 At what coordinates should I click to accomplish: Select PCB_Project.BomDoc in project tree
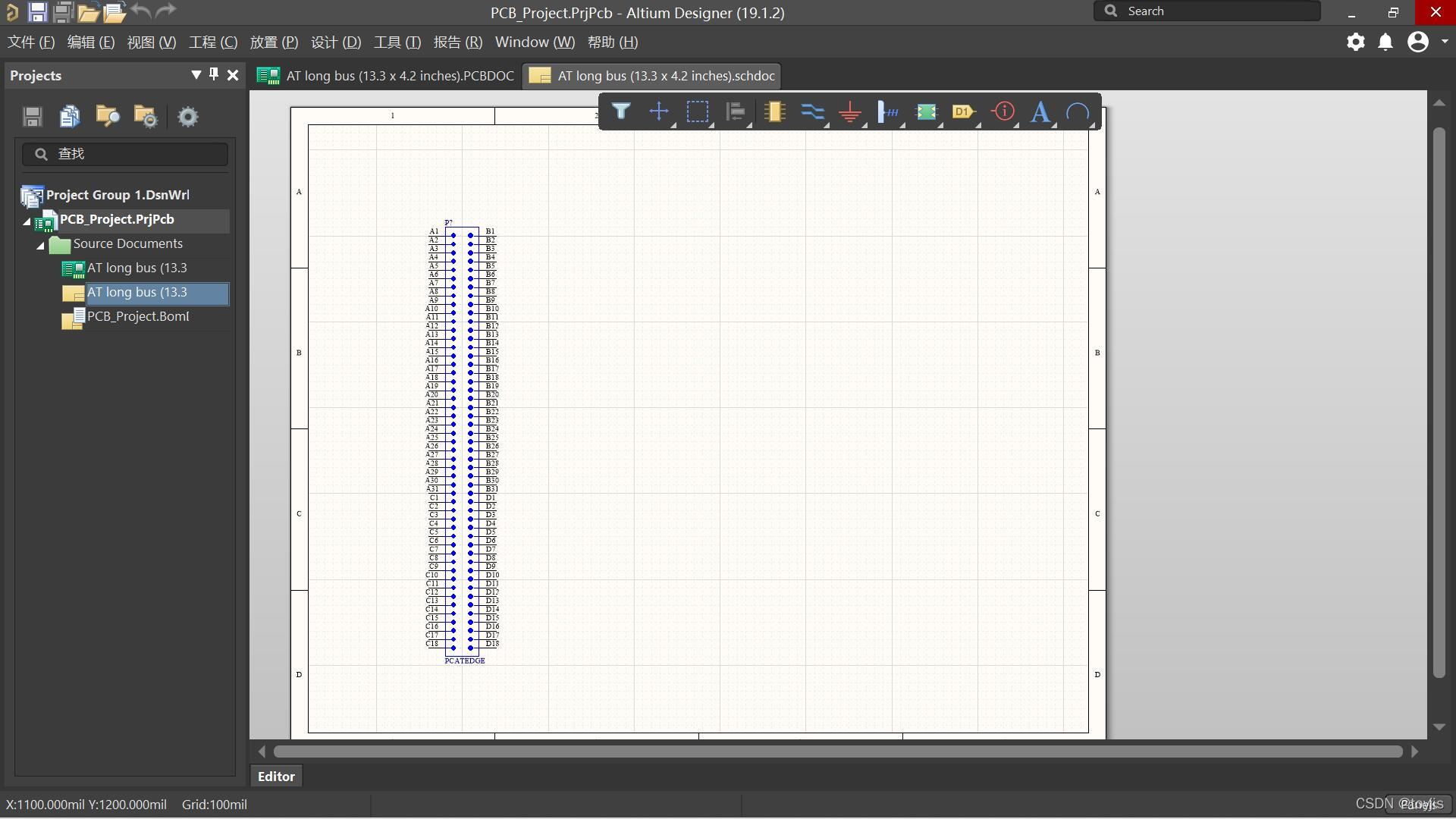[137, 316]
